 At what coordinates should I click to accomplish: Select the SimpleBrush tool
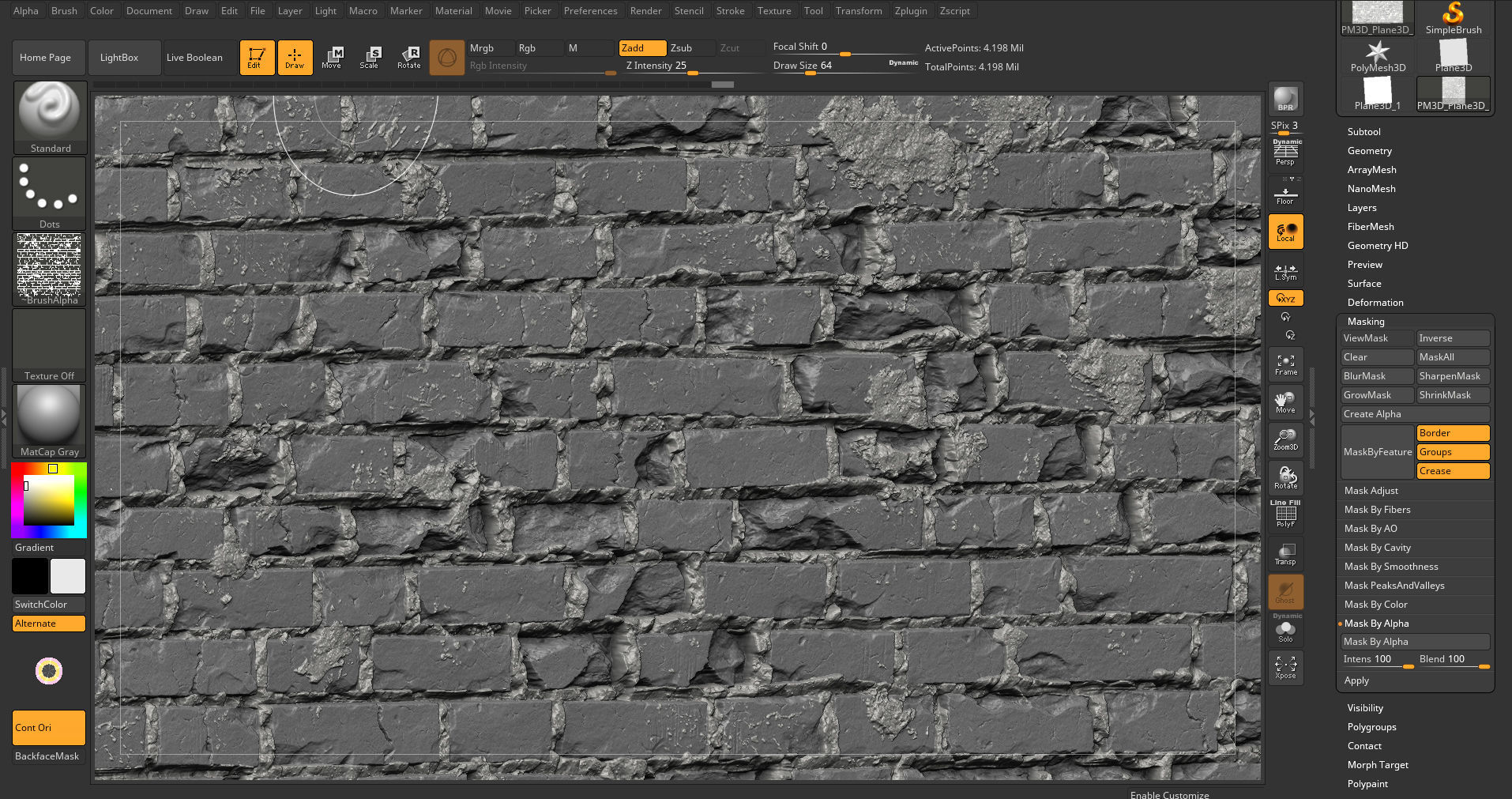(1452, 16)
